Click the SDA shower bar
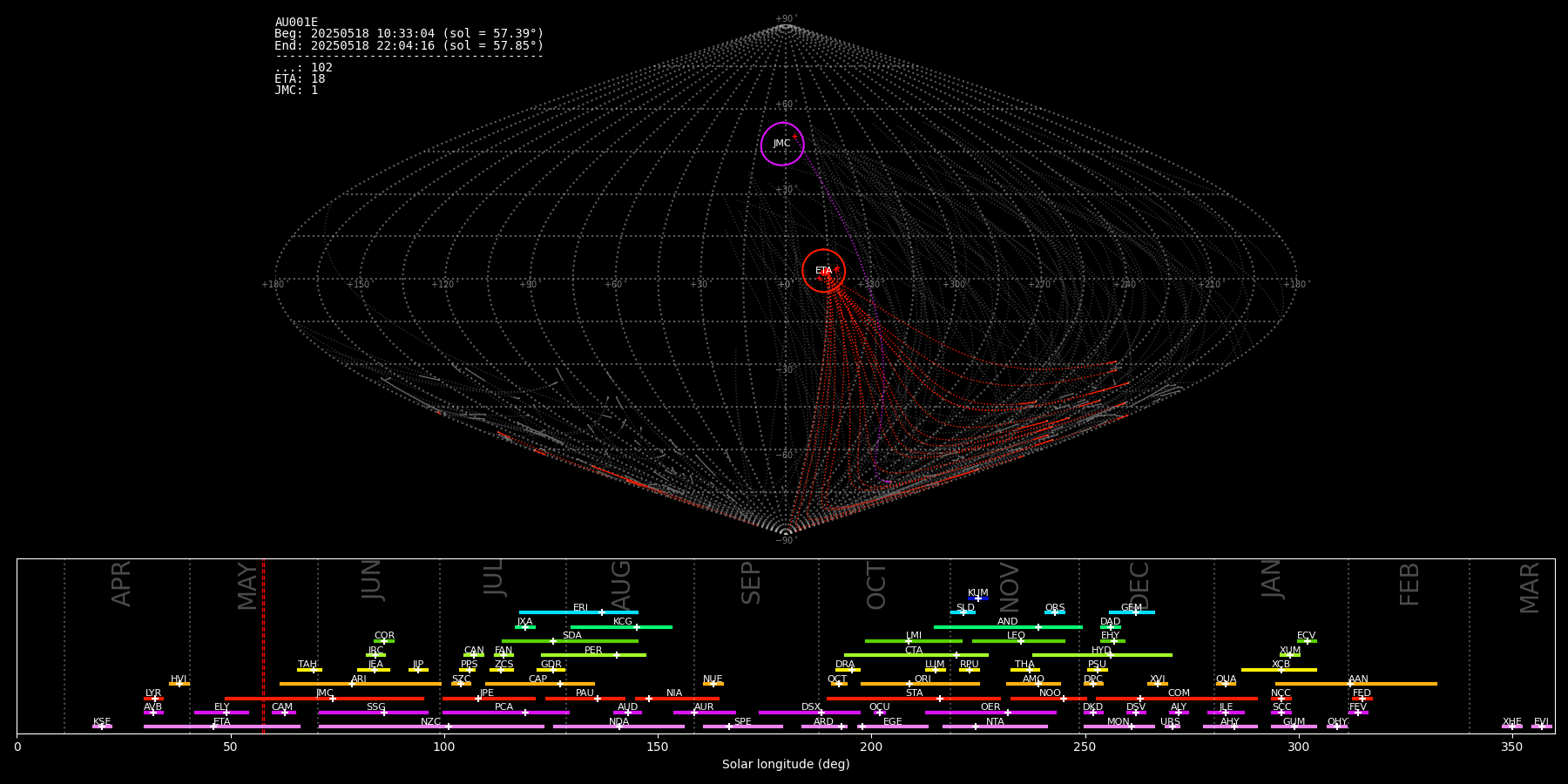Viewport: 1568px width, 784px height. point(570,641)
